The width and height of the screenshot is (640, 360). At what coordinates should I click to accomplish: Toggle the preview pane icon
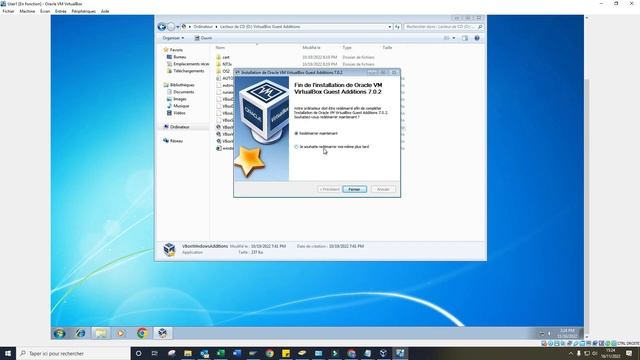pyautogui.click(x=465, y=38)
